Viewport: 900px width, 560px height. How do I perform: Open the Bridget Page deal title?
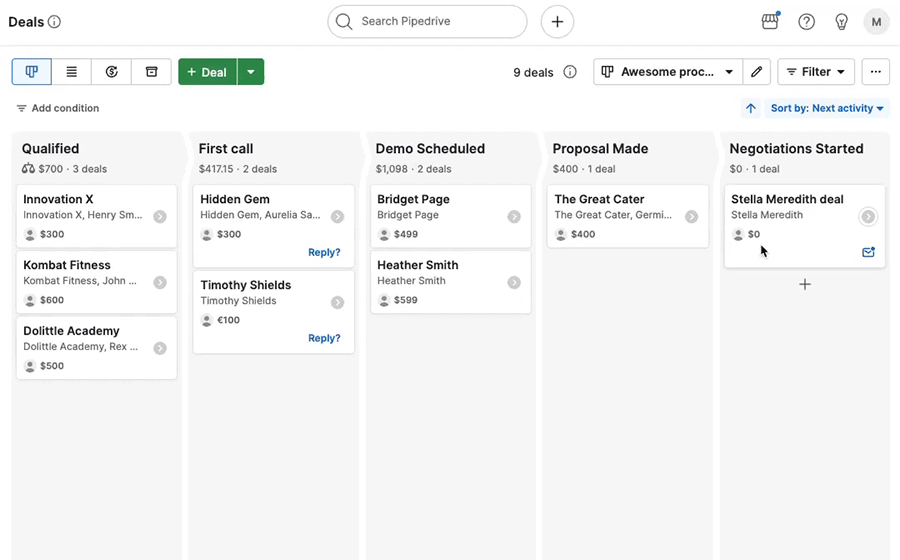[x=413, y=199]
